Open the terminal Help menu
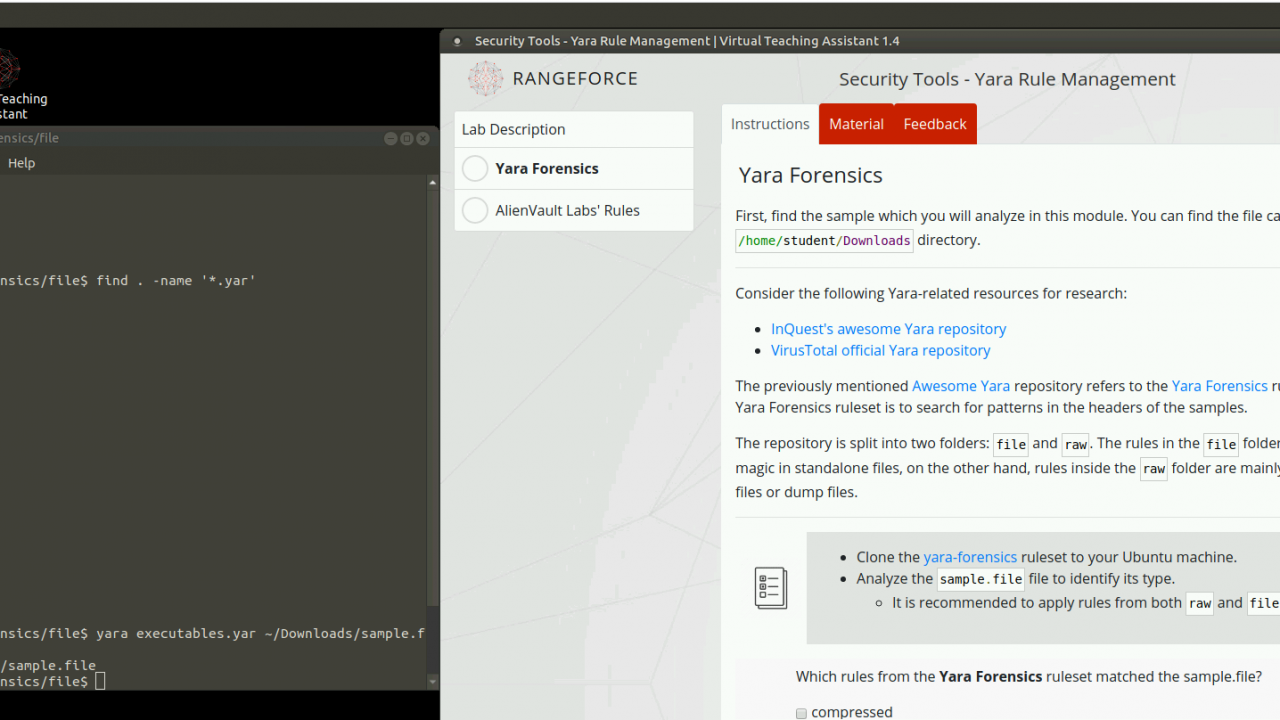The height and width of the screenshot is (720, 1280). click(x=21, y=163)
